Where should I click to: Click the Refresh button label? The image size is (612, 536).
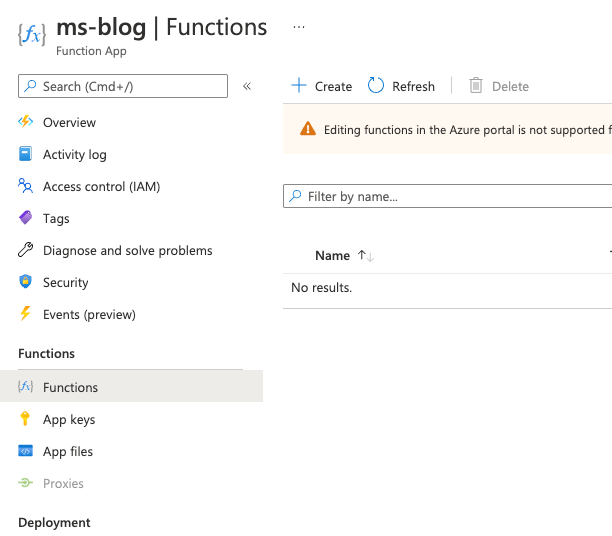(x=413, y=86)
